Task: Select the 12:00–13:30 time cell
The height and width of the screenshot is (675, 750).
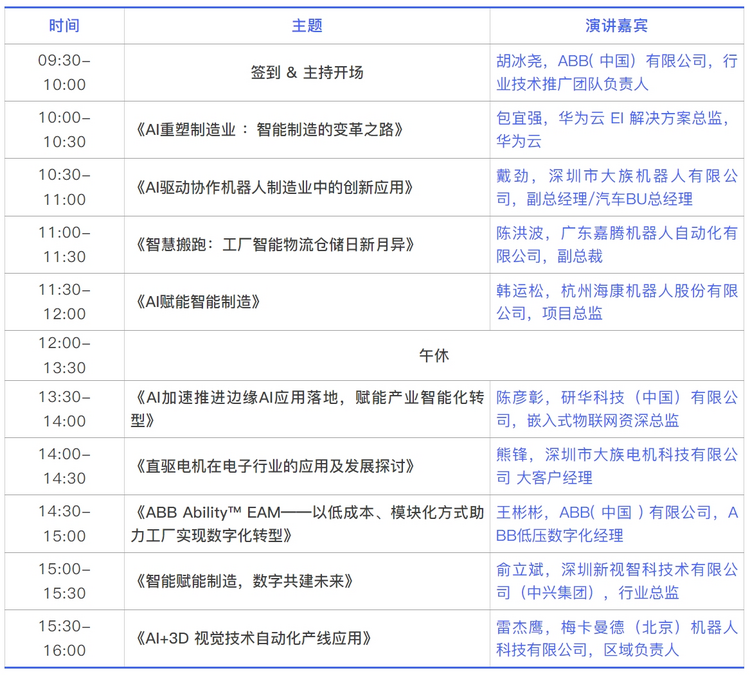Action: click(x=64, y=355)
